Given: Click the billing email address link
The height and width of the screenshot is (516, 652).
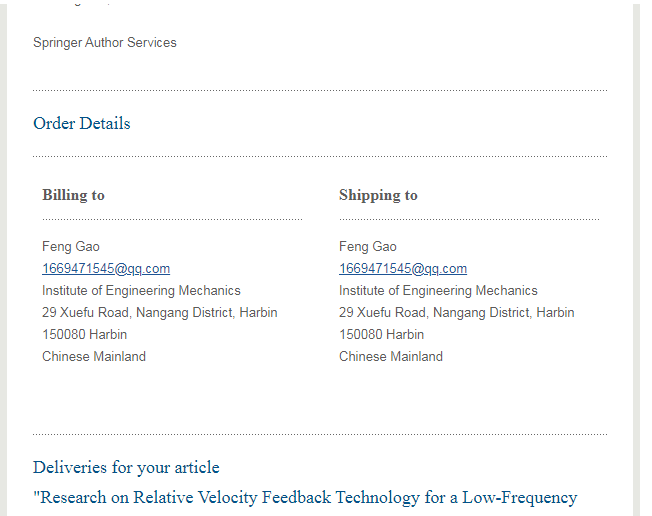Looking at the screenshot, I should click(x=106, y=269).
